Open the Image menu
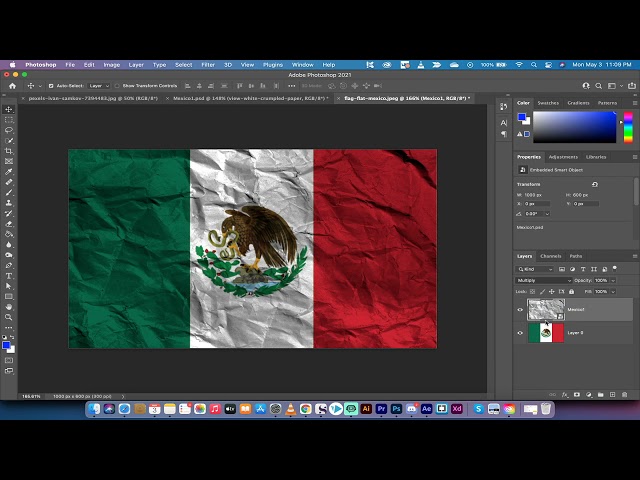 pos(111,65)
